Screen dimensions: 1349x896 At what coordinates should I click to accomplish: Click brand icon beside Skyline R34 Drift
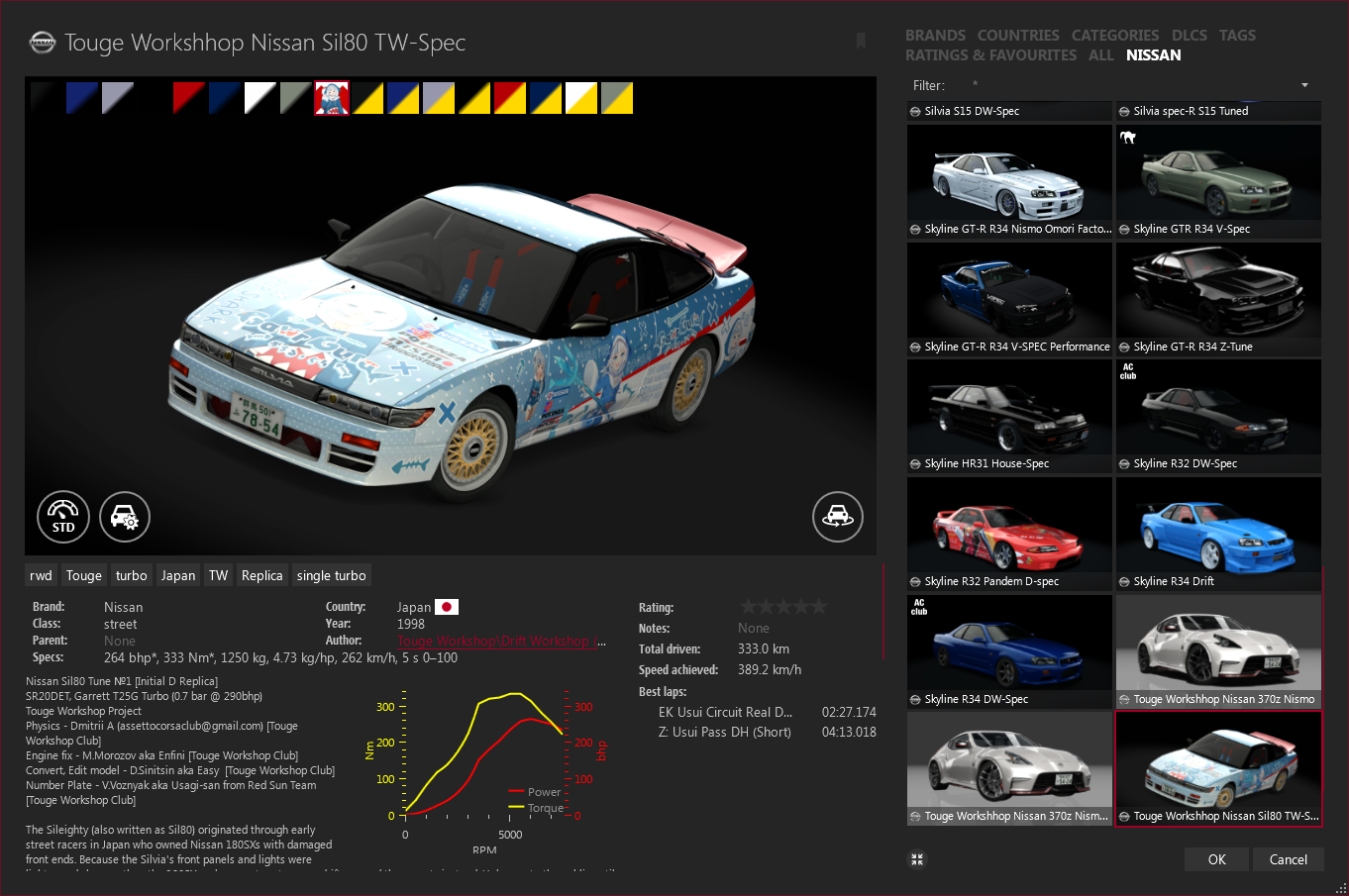pyautogui.click(x=1124, y=582)
